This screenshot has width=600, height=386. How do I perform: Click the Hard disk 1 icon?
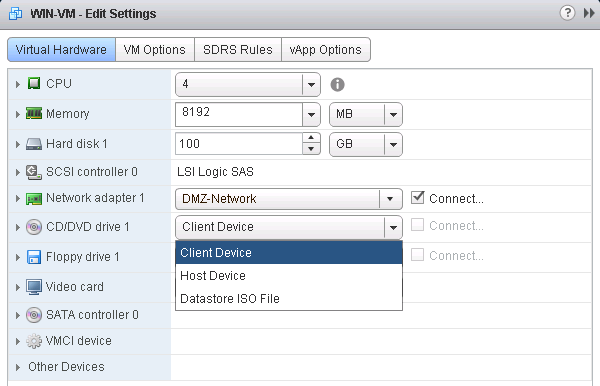pyautogui.click(x=34, y=144)
